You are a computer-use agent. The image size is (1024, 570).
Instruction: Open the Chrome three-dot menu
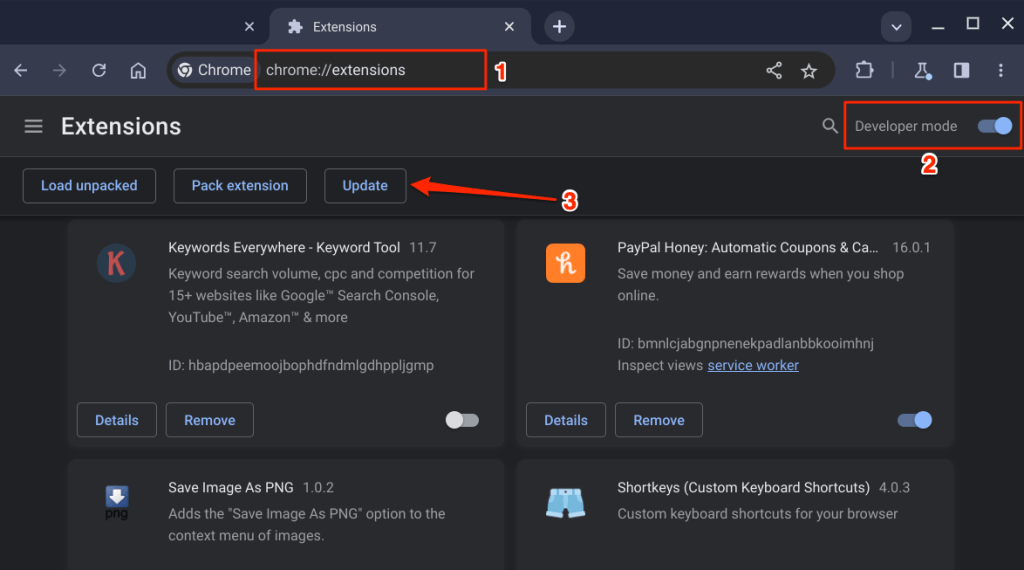tap(1000, 70)
